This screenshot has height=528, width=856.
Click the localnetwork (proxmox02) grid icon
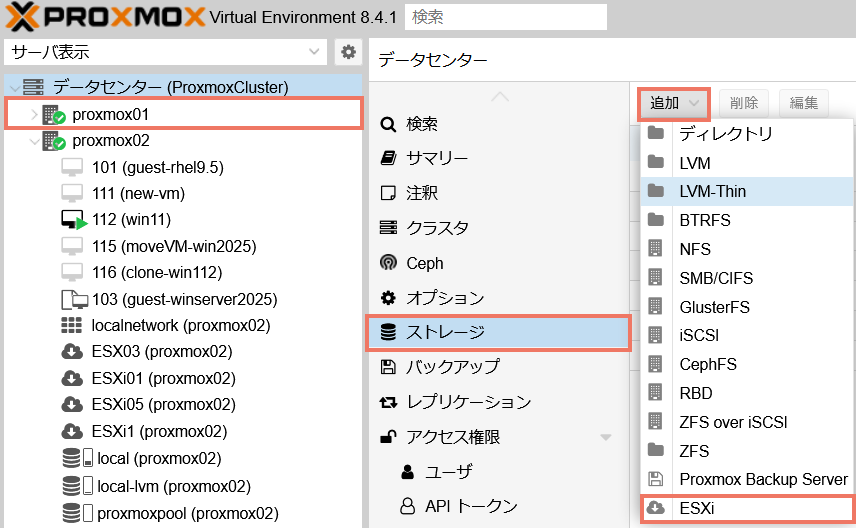(71, 325)
